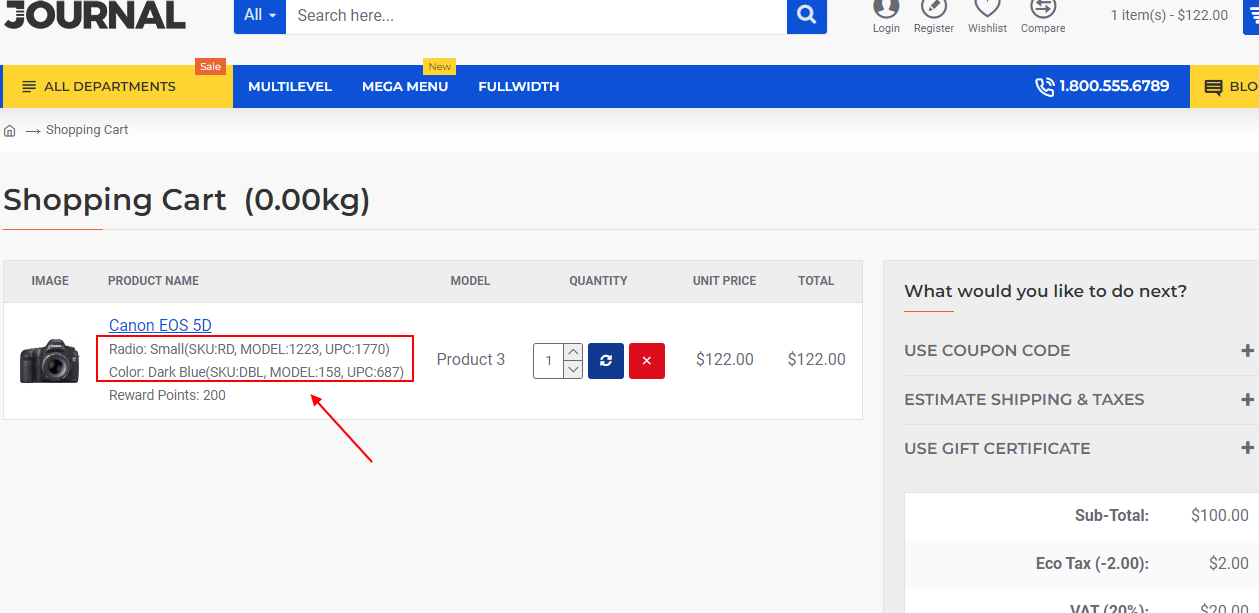Viewport: 1259px width, 613px height.
Task: Open the Multilevel menu item
Action: coord(290,87)
